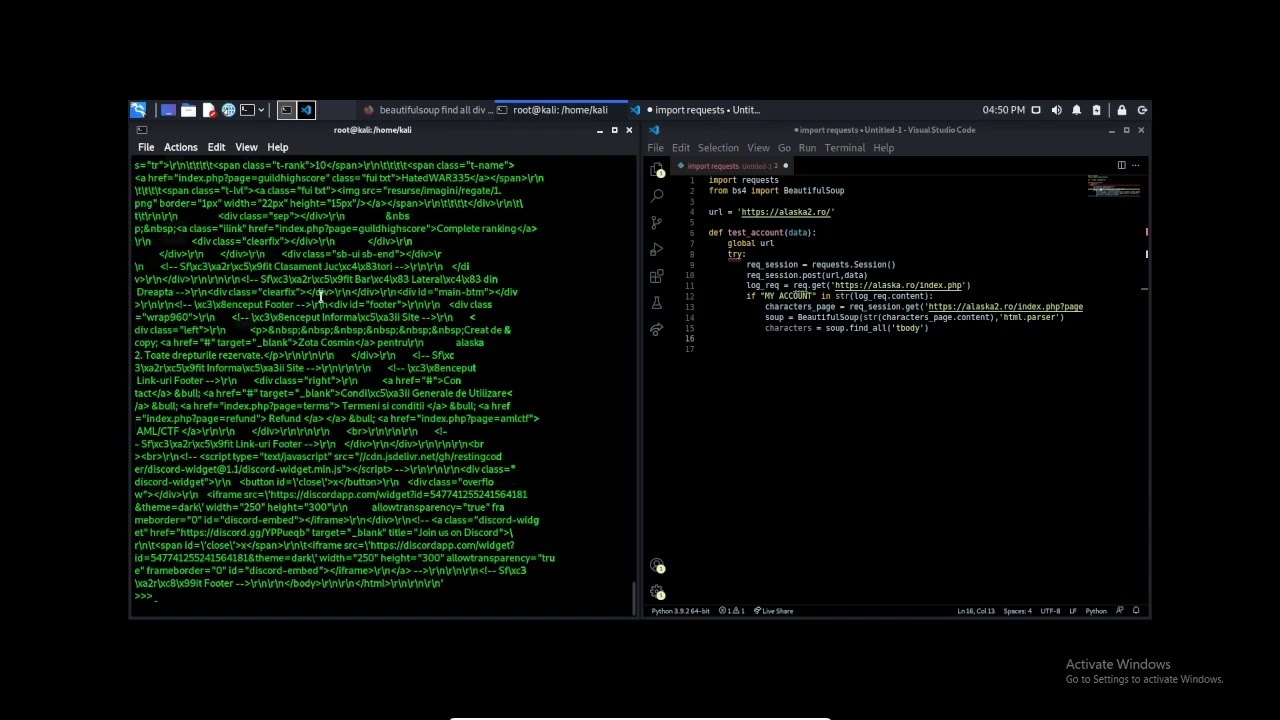This screenshot has height=720, width=1280.
Task: Click the editor minimap
Action: [1114, 188]
